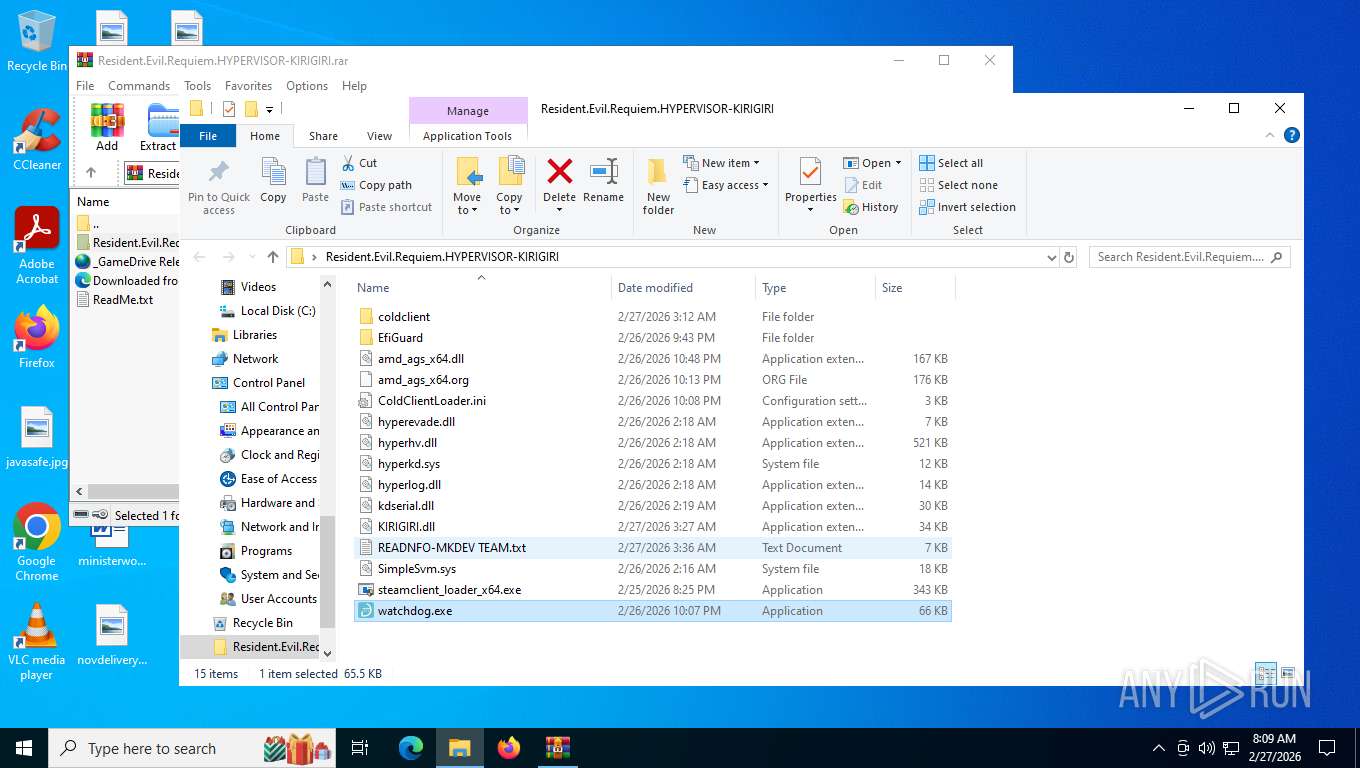Click Copy path in Clipboard group
The width and height of the screenshot is (1360, 768).
click(x=376, y=185)
